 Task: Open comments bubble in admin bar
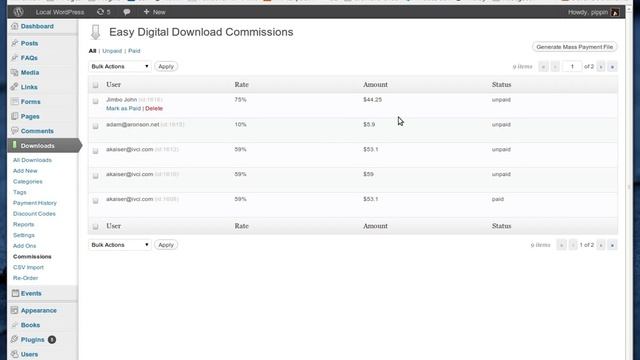(x=127, y=12)
